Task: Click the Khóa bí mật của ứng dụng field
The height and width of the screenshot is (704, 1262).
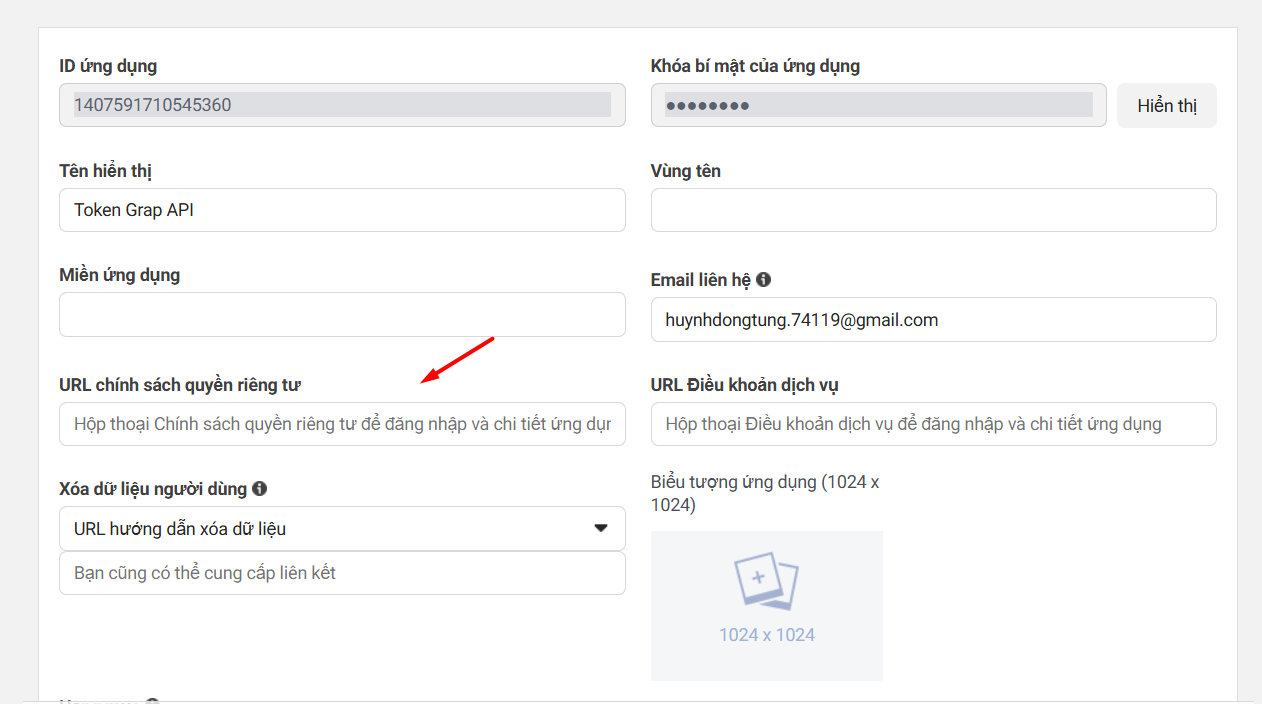Action: 879,105
